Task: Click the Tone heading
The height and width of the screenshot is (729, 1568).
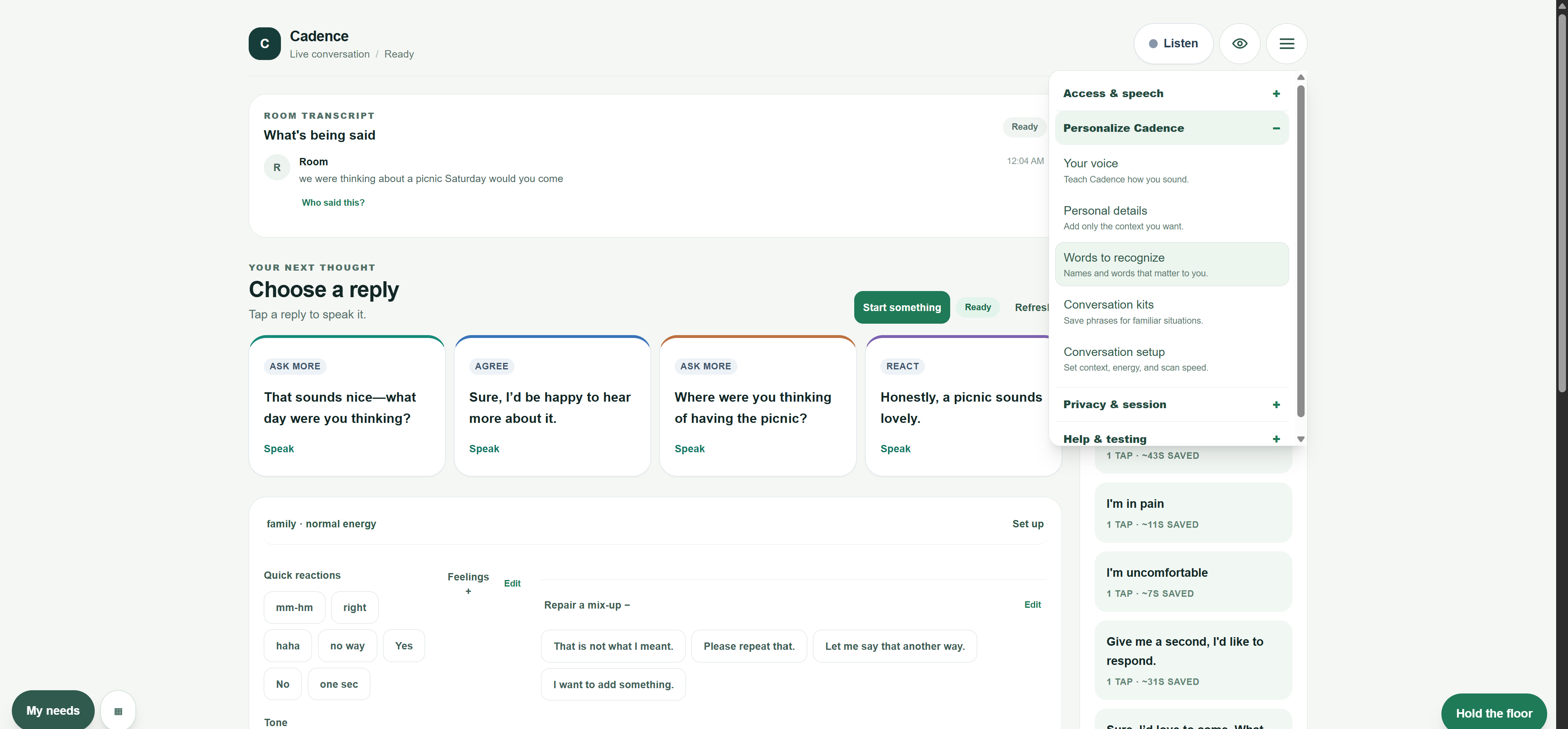Action: 275,722
